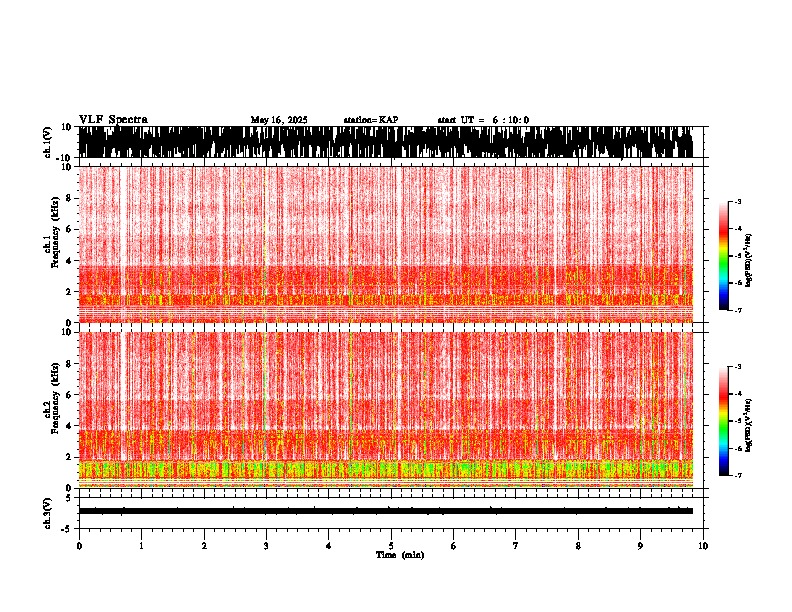Click the "8" tick on ch.1 frequency axis

[x=70, y=198]
